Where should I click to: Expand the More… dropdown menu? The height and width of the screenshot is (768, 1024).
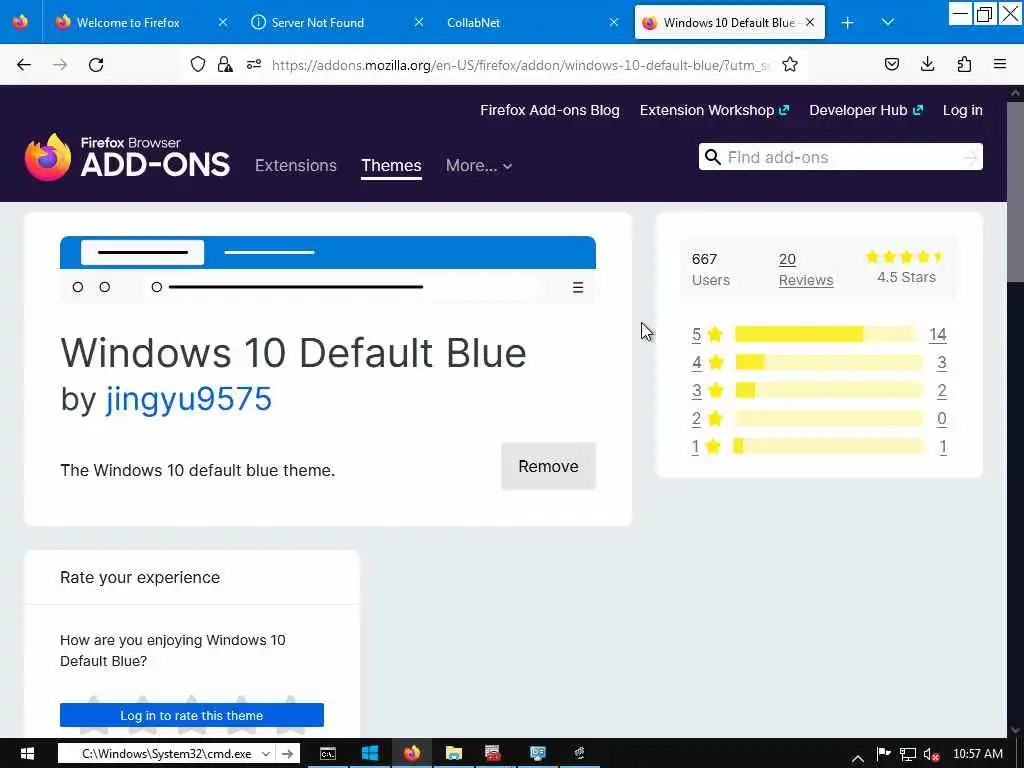pyautogui.click(x=479, y=165)
